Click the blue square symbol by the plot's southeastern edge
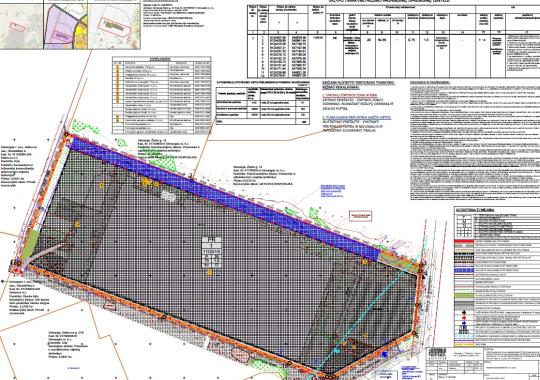Screen dimensions: 540x380 (385, 353)
